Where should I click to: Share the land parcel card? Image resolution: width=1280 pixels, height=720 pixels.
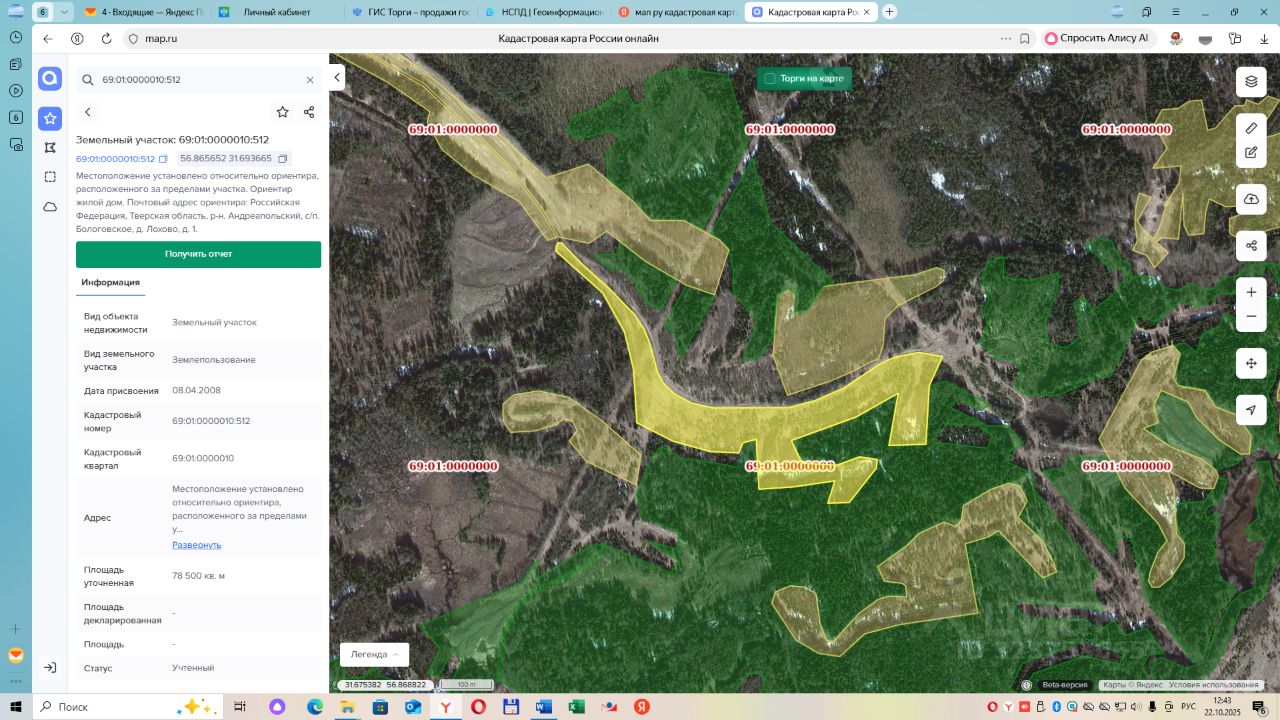tap(309, 112)
